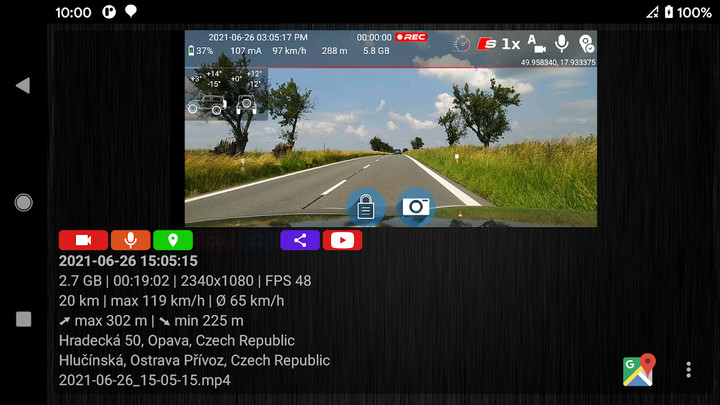Open the three-dot overflow menu

[688, 370]
